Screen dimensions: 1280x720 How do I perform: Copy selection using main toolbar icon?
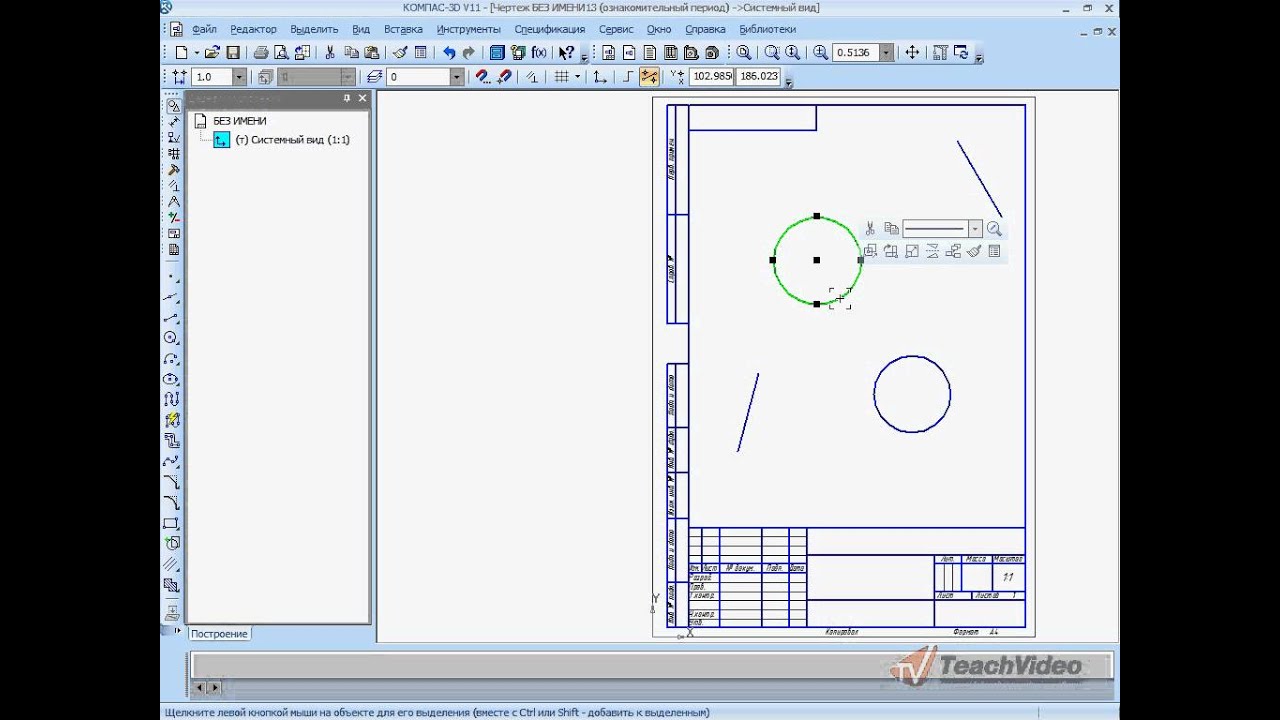tap(351, 53)
